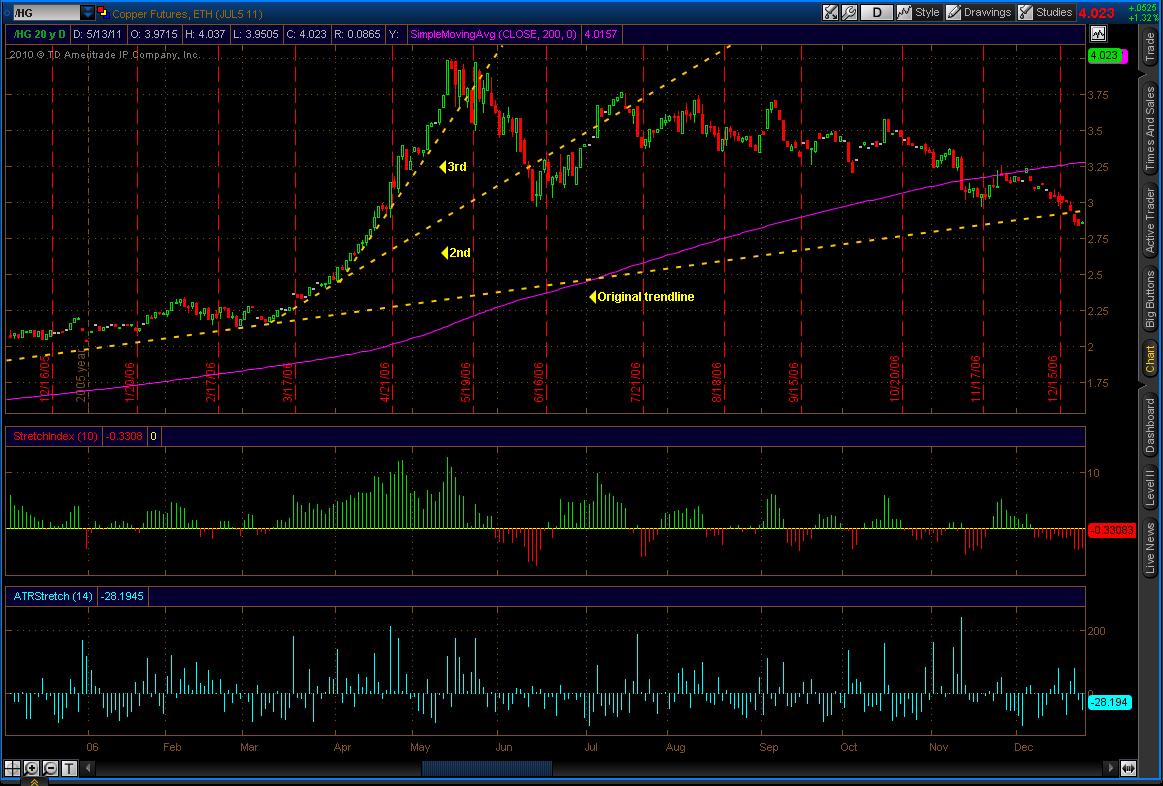Click the -28.1945 ATRStretch header value
The image size is (1163, 786).
[x=123, y=595]
